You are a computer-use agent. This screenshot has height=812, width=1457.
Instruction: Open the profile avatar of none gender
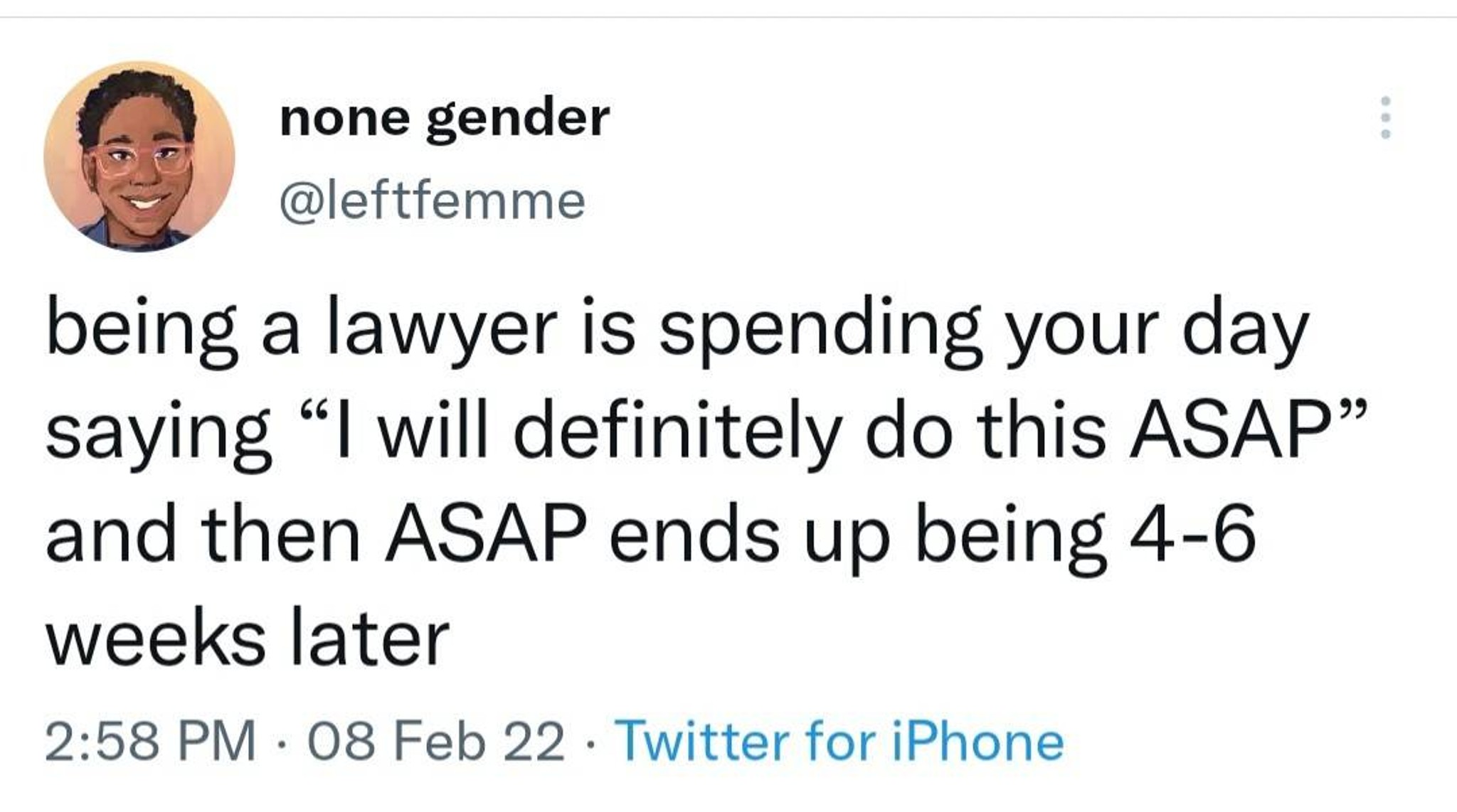(139, 156)
